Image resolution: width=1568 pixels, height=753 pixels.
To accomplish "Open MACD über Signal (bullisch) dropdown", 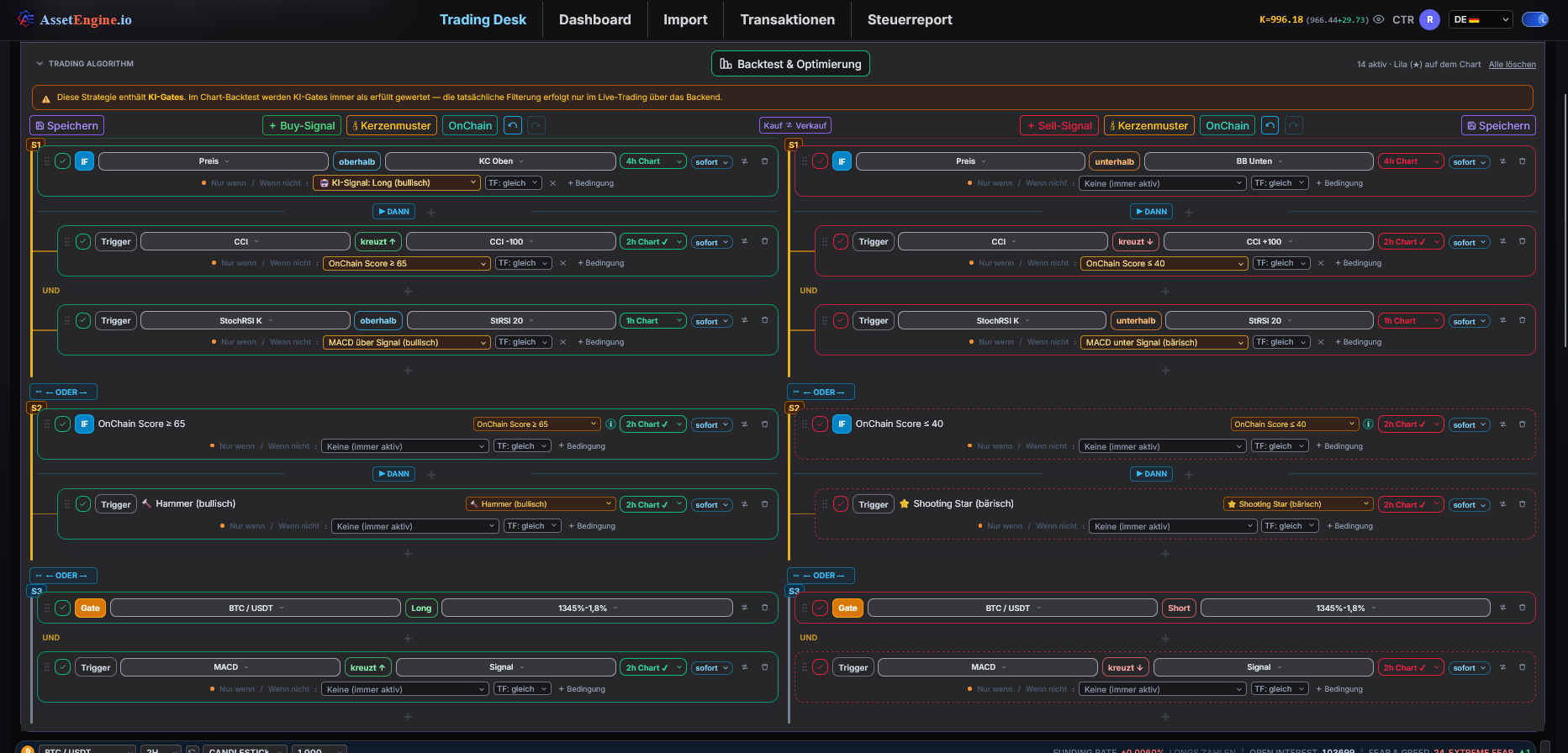I will (407, 342).
